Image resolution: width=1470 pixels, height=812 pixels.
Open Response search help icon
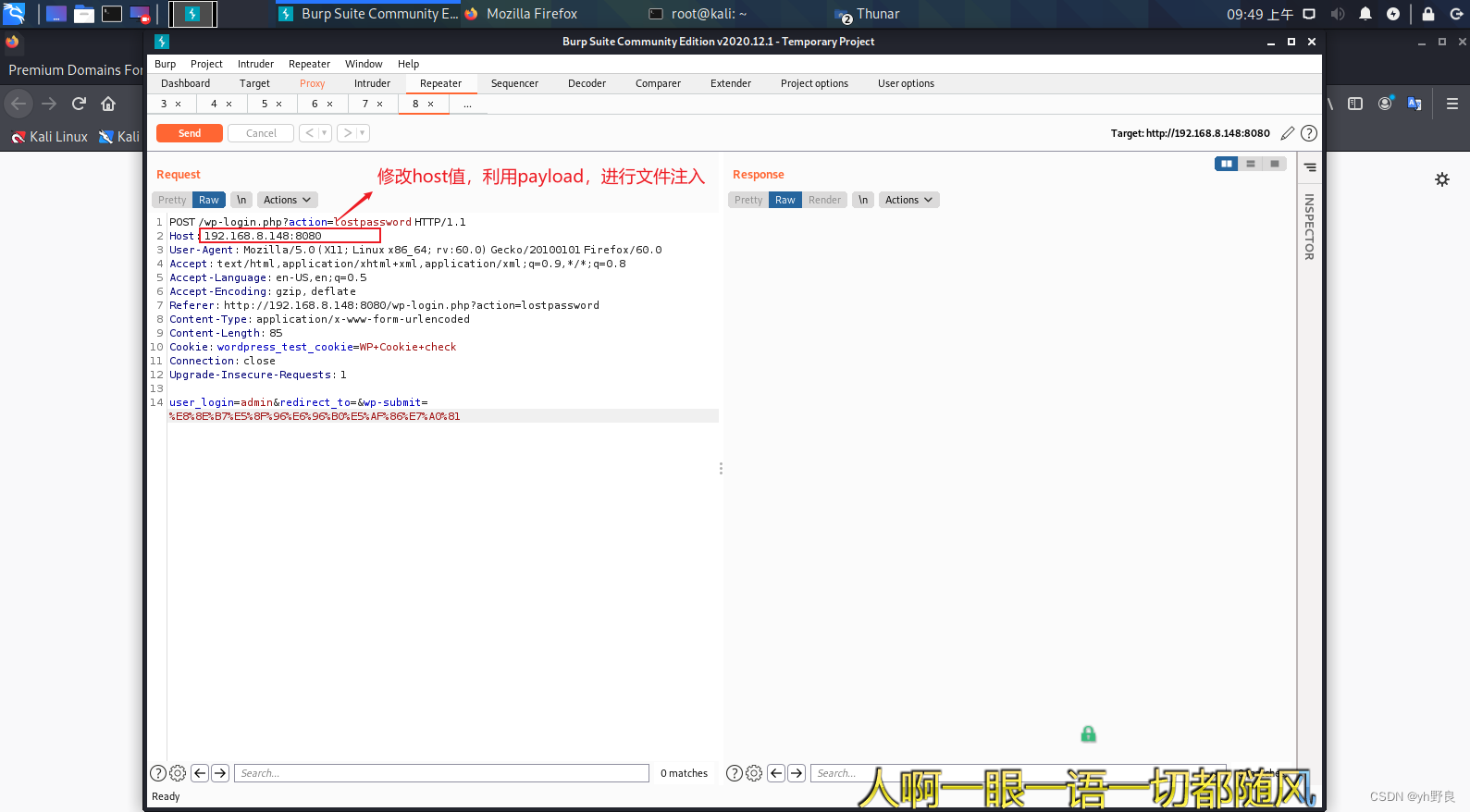[x=735, y=773]
